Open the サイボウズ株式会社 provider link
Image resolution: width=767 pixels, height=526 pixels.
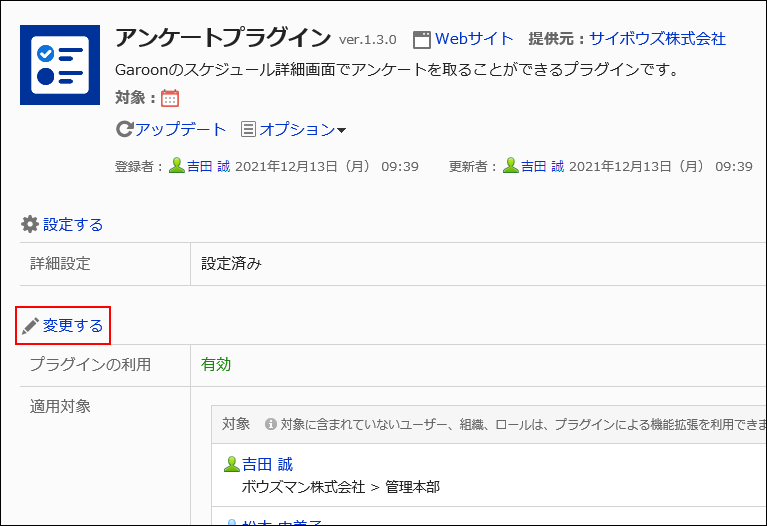[657, 39]
